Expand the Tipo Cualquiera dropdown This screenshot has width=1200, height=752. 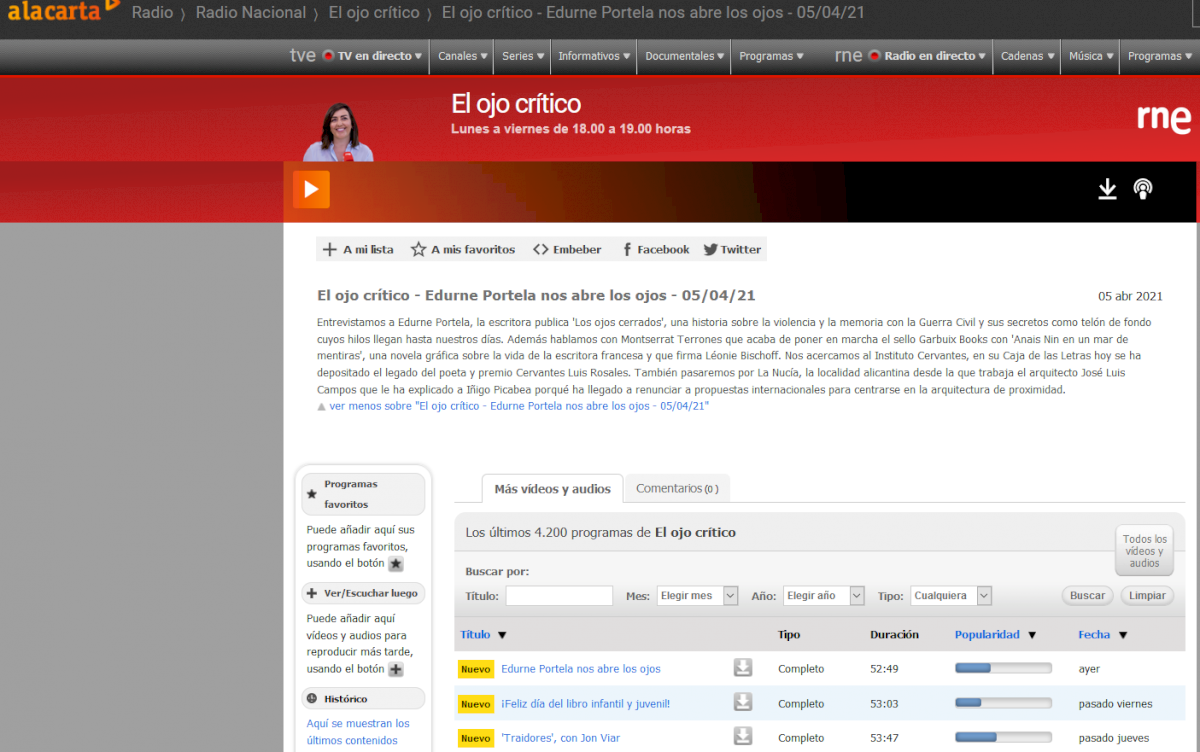click(x=950, y=595)
